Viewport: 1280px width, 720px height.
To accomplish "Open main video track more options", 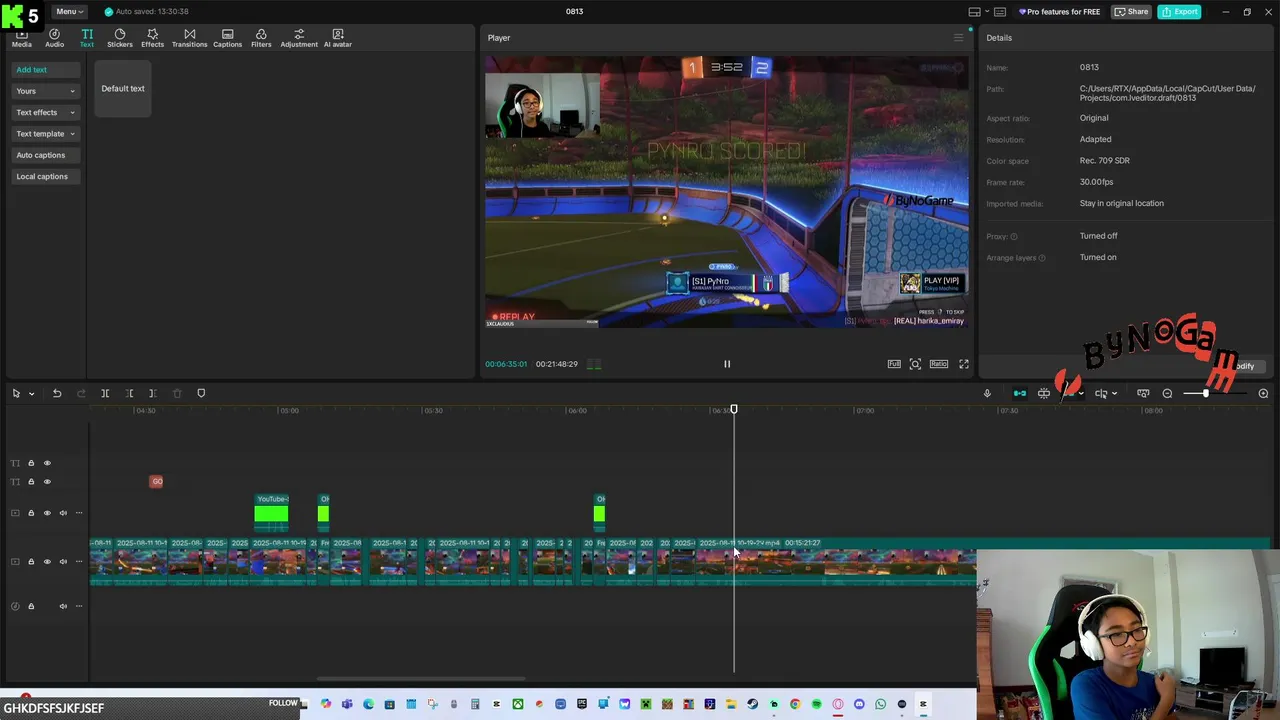I will click(x=79, y=562).
